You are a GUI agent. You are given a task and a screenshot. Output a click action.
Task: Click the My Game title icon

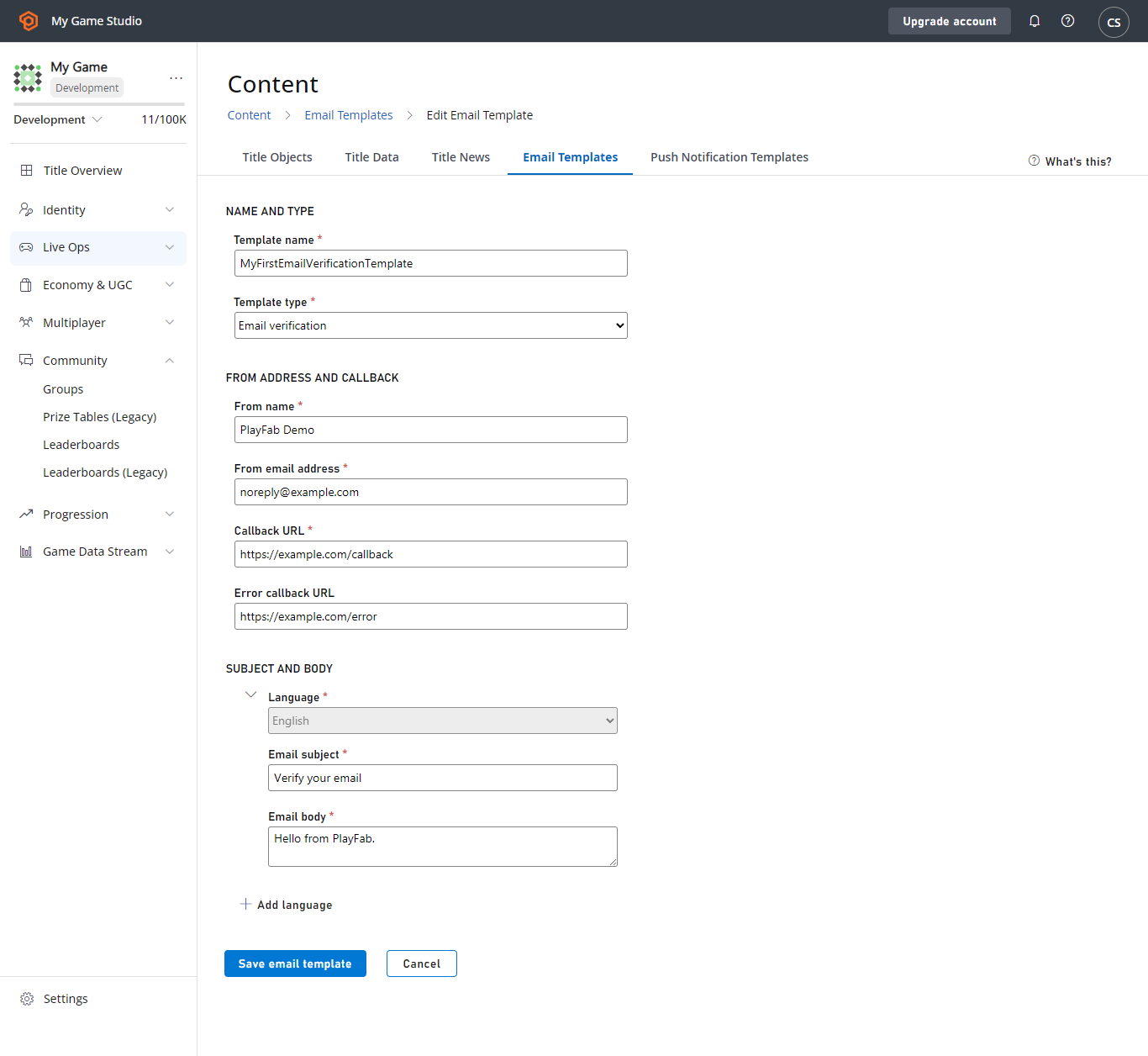[x=28, y=78]
